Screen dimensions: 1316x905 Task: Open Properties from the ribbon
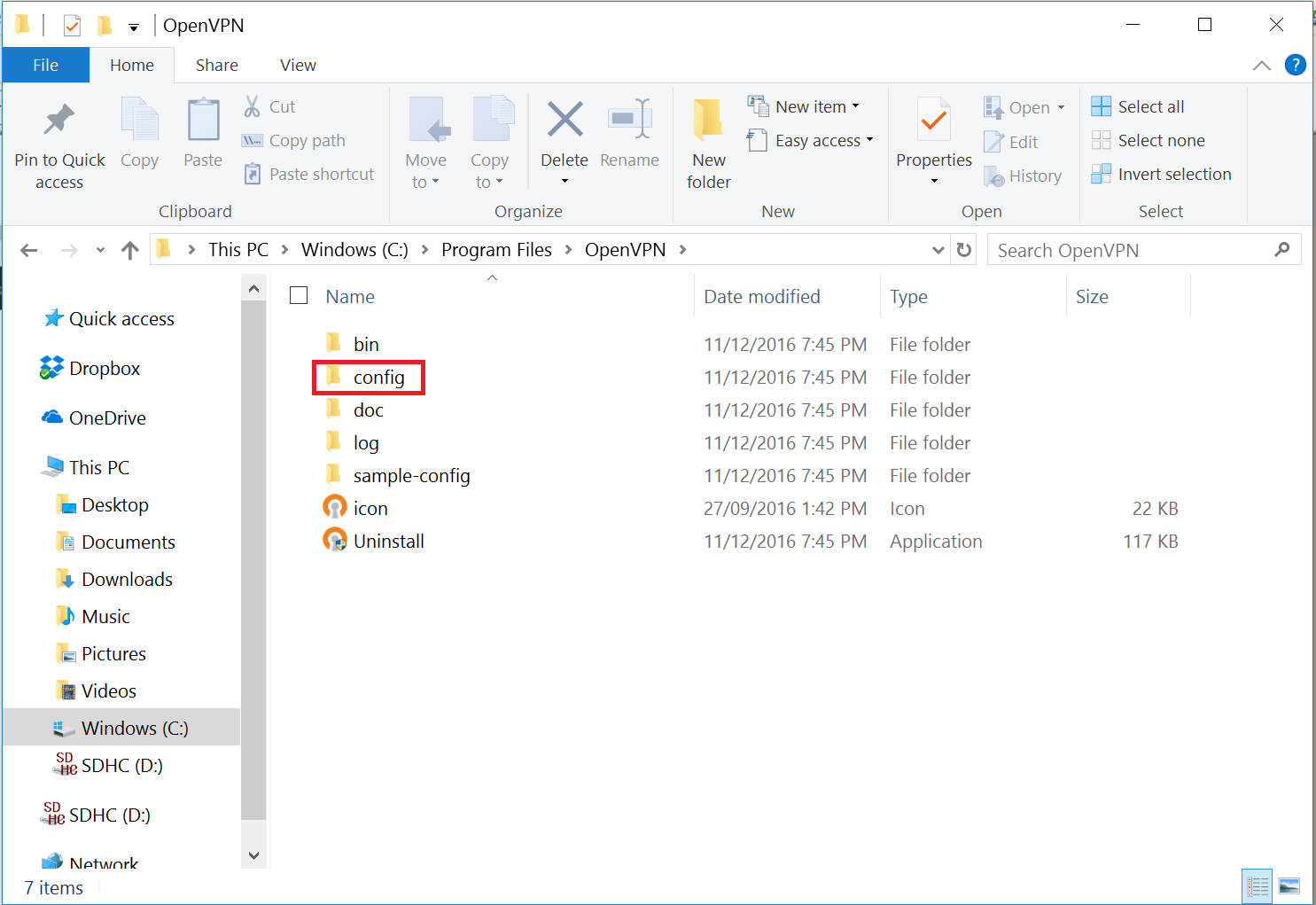pos(933,122)
